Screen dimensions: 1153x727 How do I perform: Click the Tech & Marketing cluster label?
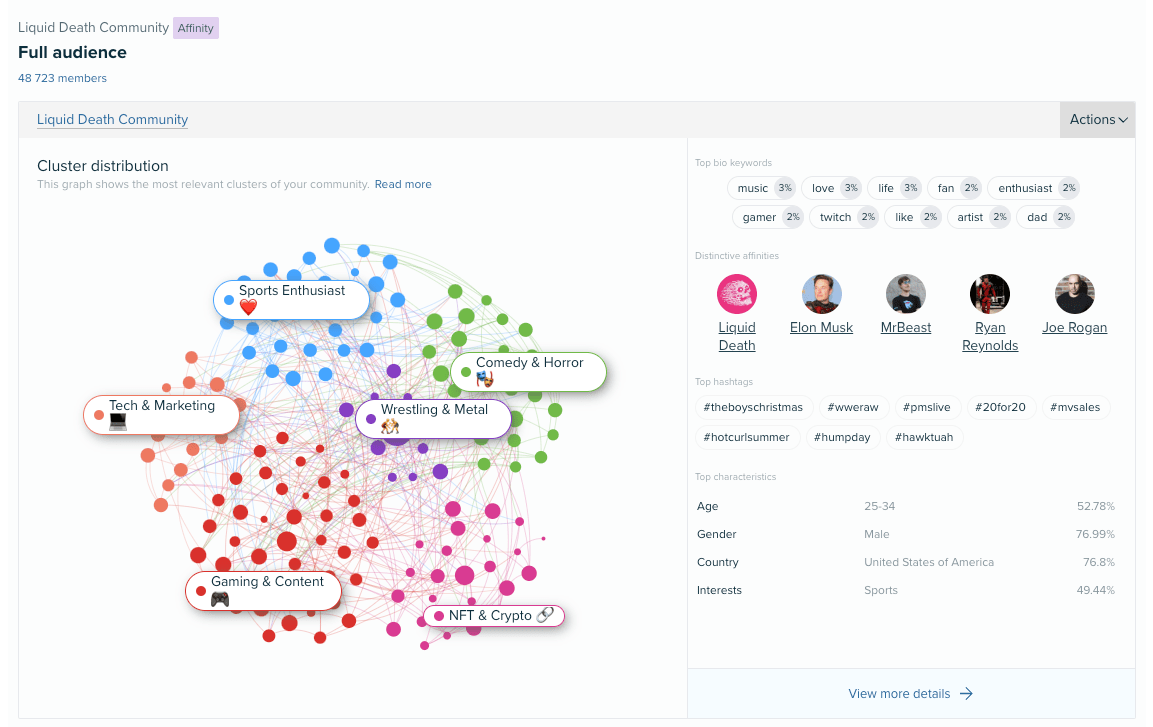[161, 415]
